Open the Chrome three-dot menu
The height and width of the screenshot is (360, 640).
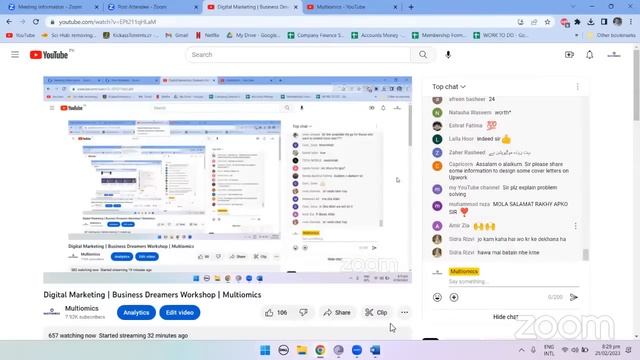[631, 22]
